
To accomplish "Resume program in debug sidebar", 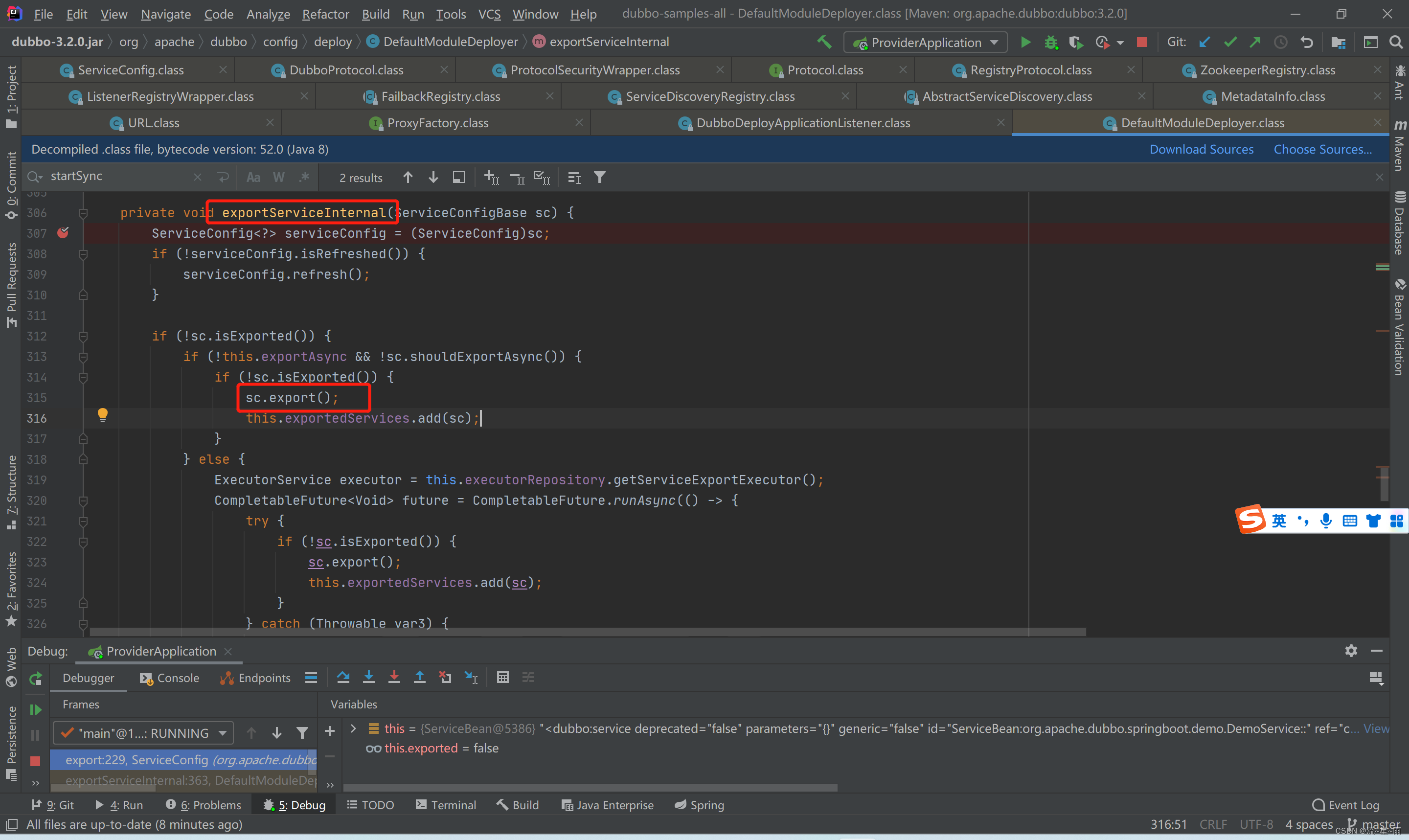I will click(x=36, y=709).
